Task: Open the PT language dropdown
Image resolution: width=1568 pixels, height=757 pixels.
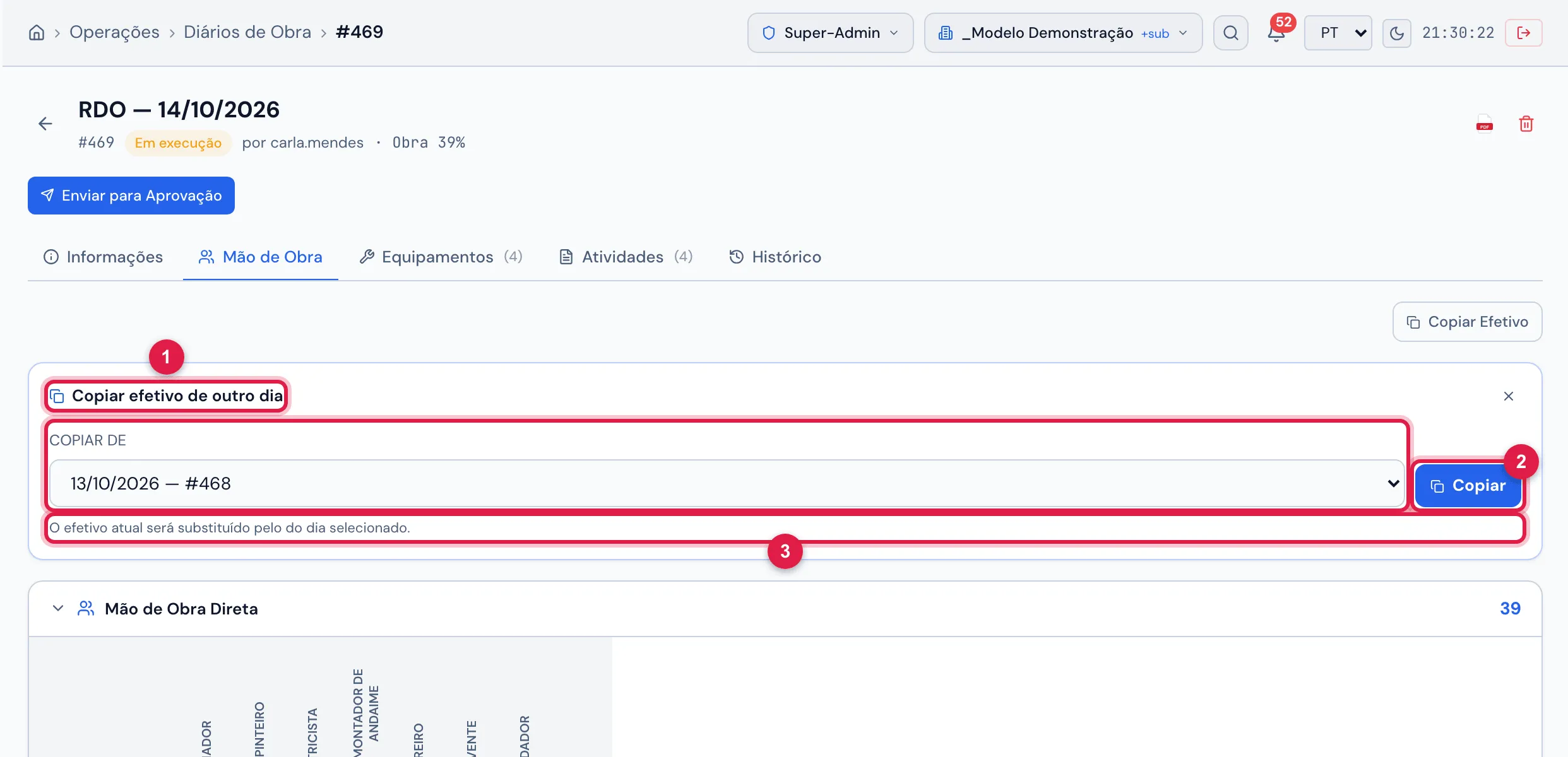Action: tap(1338, 33)
